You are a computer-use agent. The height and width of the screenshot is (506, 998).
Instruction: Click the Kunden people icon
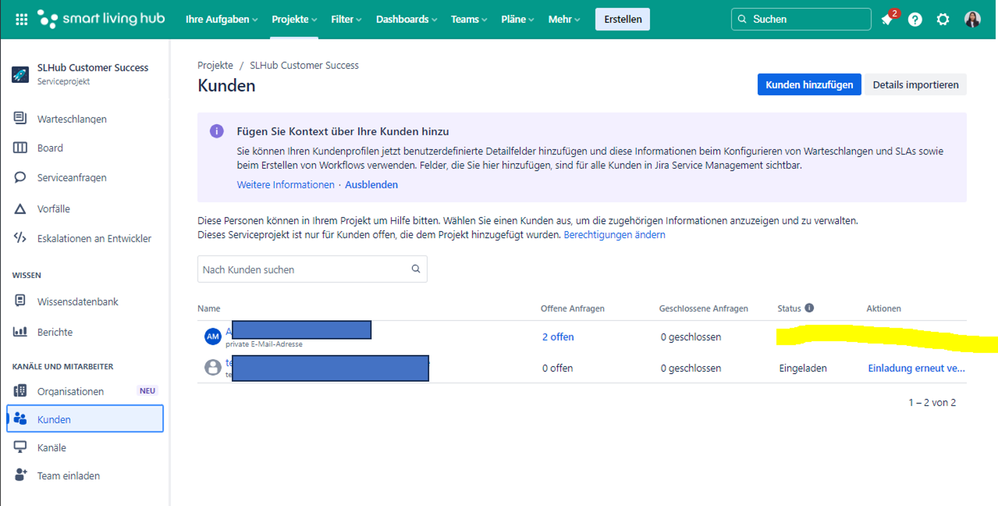click(20, 419)
